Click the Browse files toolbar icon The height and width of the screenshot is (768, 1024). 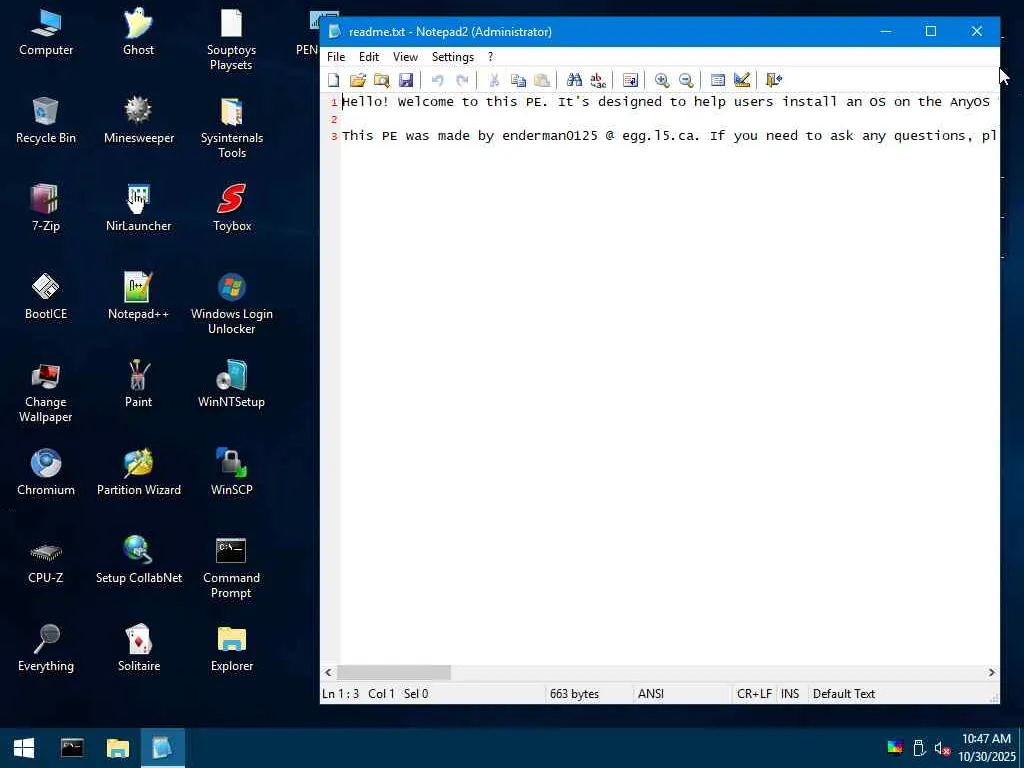click(x=382, y=80)
